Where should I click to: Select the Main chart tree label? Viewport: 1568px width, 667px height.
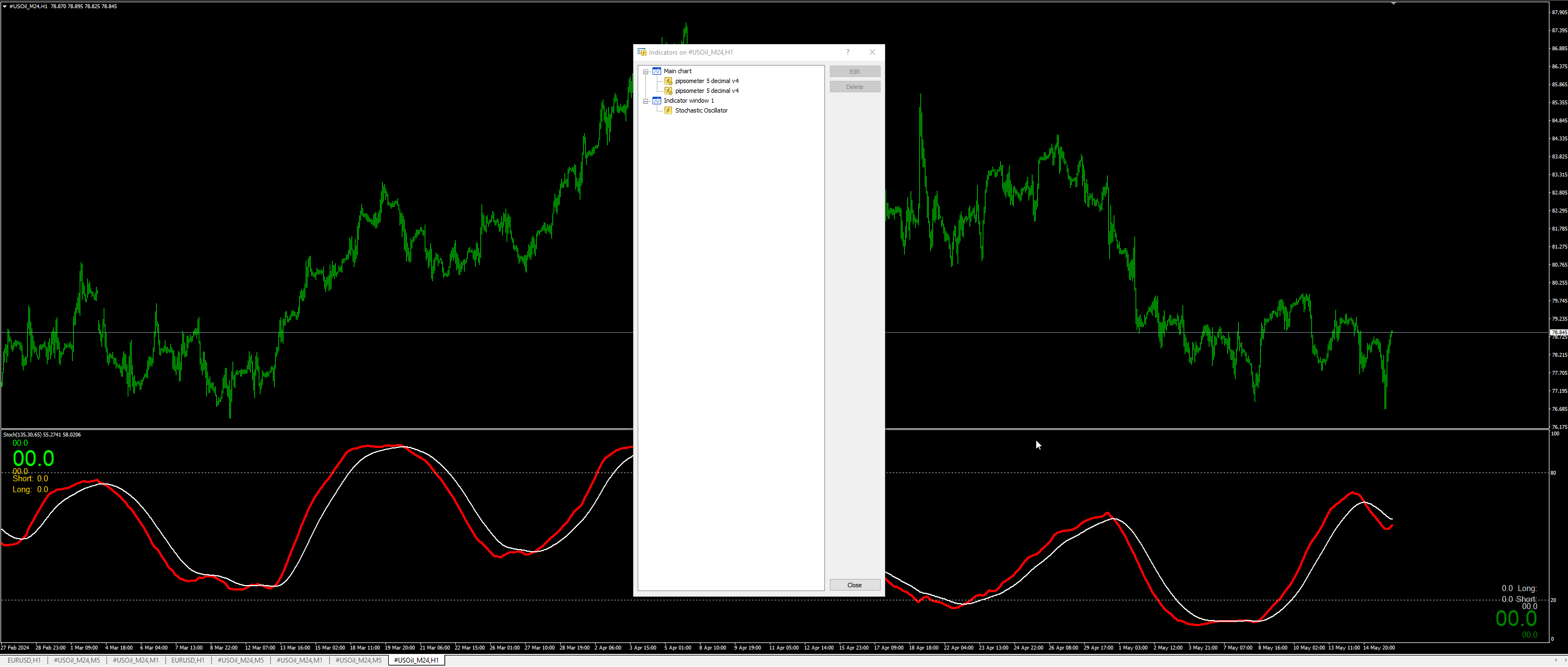(678, 71)
